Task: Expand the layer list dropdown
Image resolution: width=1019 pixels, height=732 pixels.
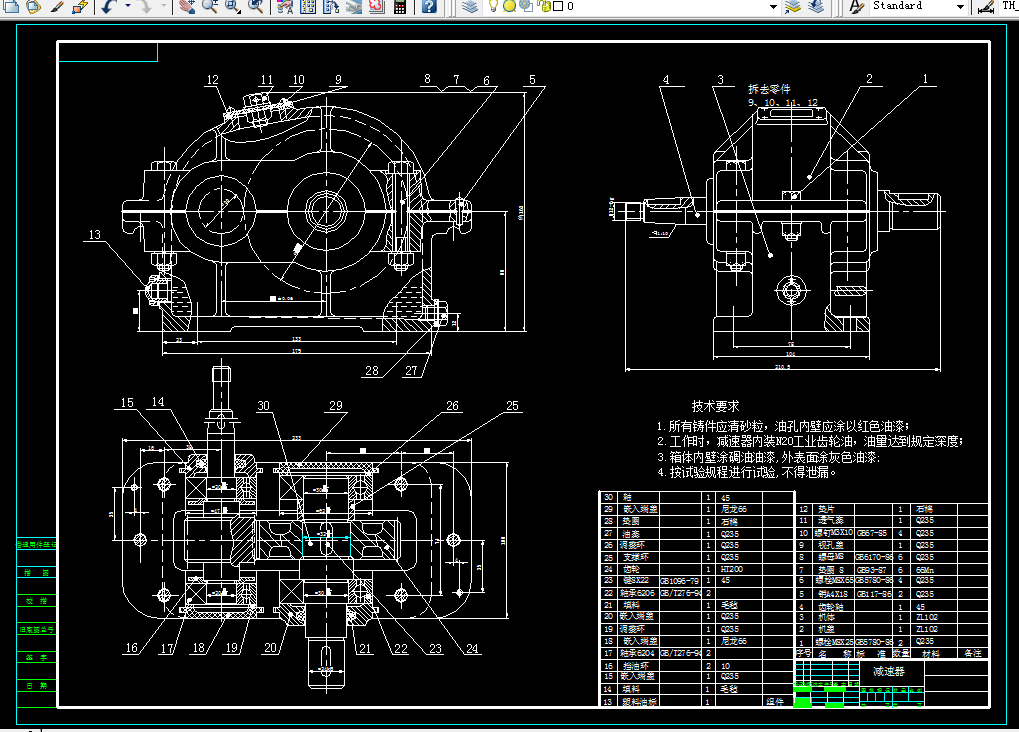Action: click(x=773, y=6)
